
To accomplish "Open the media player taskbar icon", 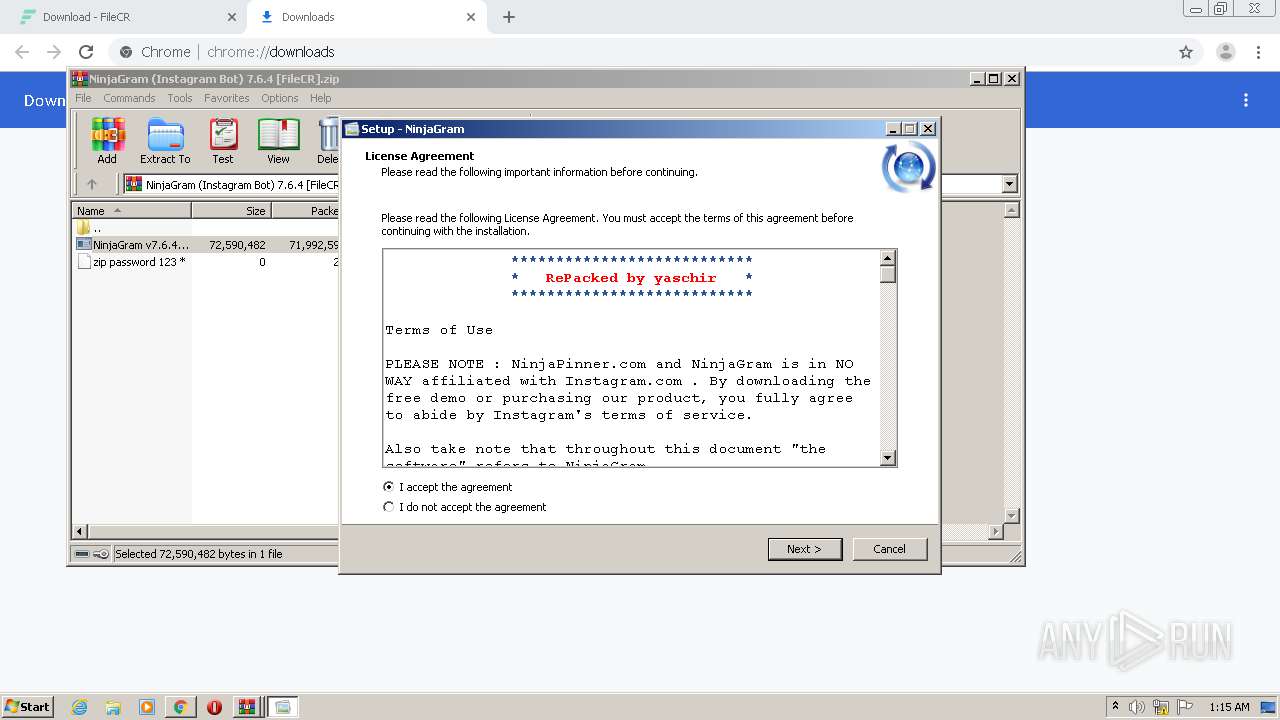I will (x=146, y=707).
